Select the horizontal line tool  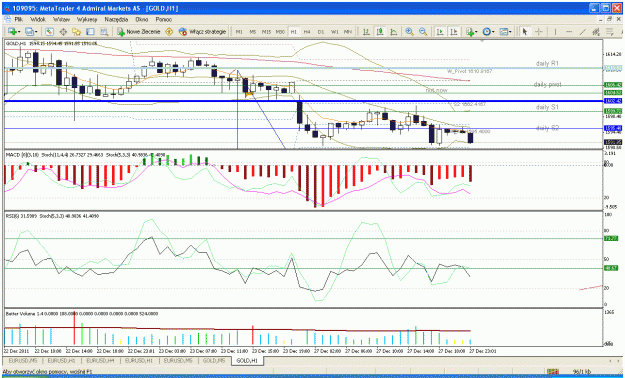[569, 32]
